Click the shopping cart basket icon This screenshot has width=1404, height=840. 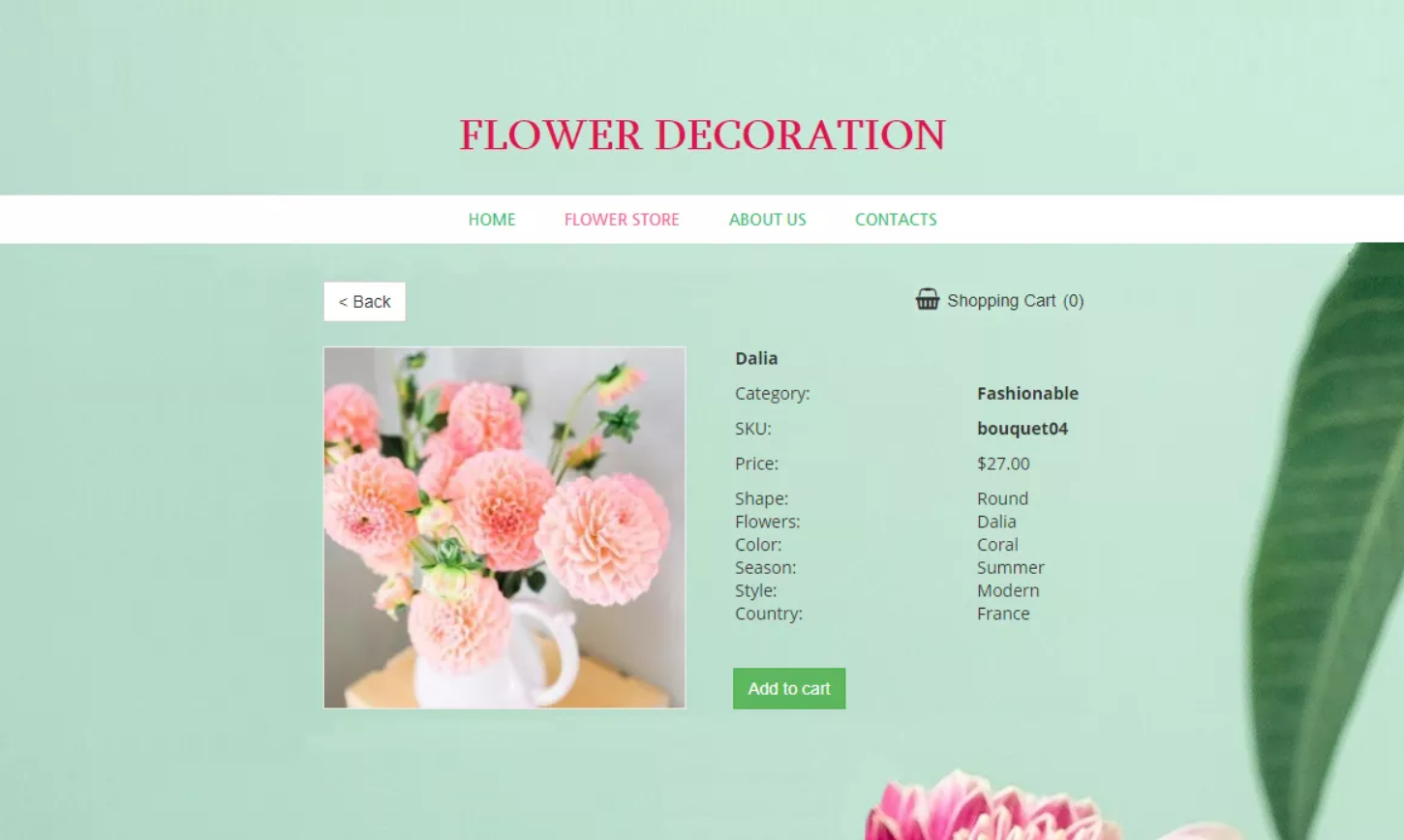point(928,300)
